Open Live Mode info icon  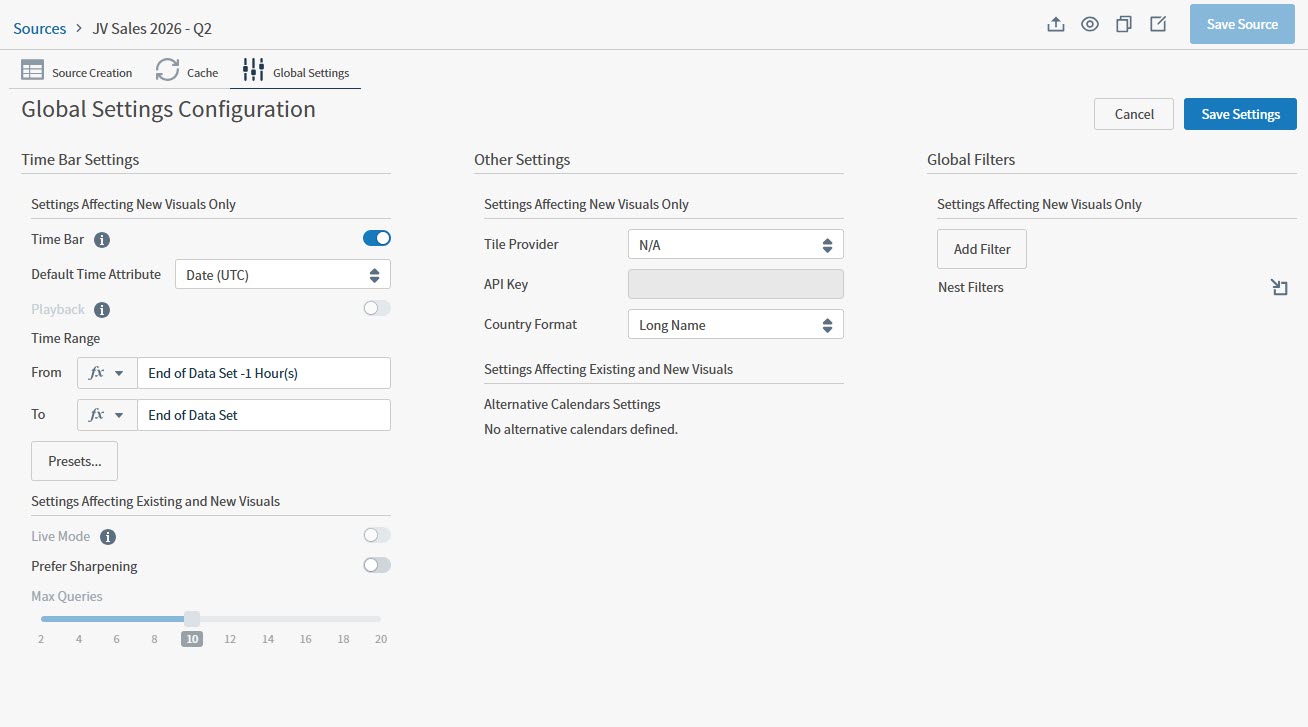tap(108, 537)
